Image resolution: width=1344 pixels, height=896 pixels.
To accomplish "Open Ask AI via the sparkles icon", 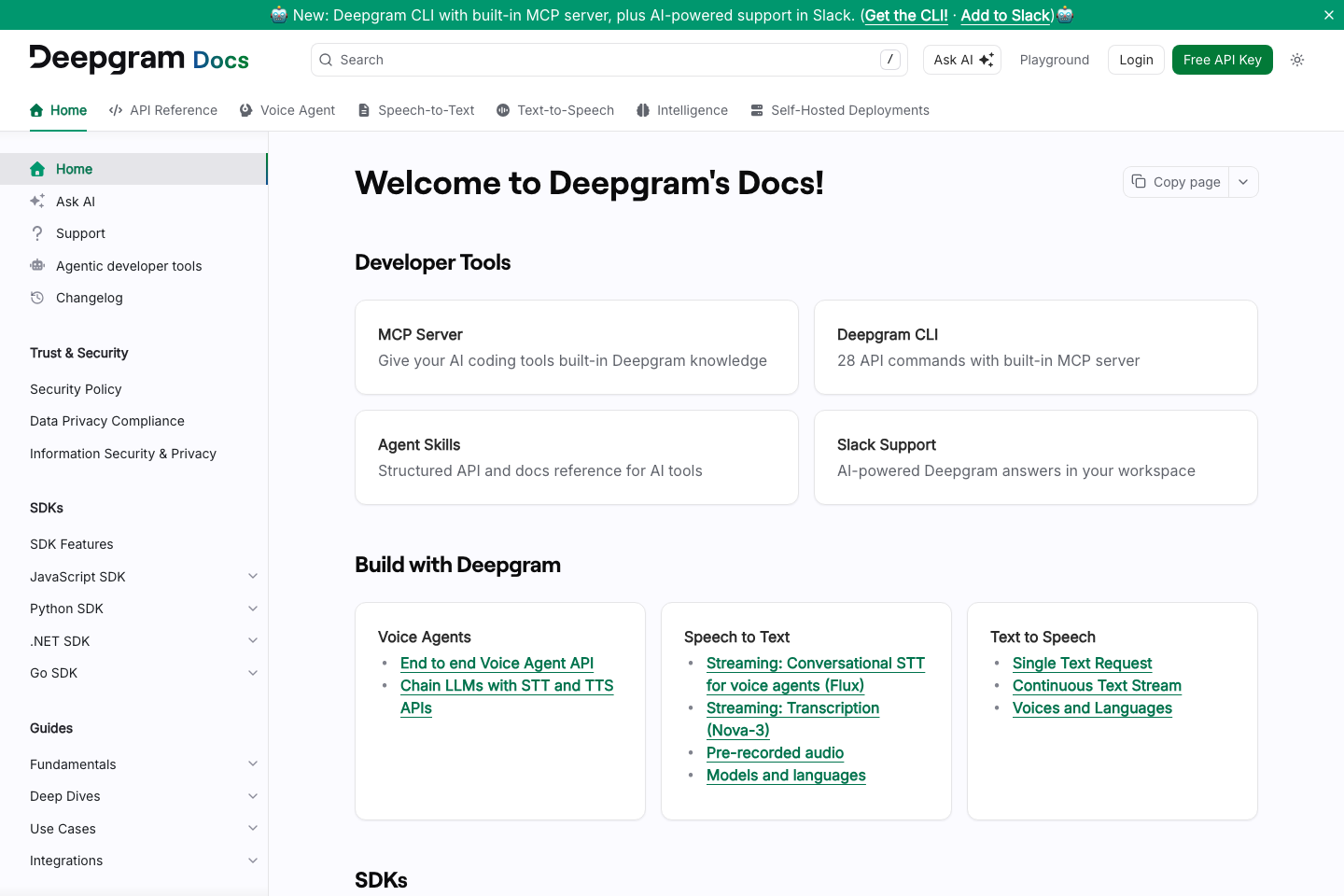I will [37, 201].
